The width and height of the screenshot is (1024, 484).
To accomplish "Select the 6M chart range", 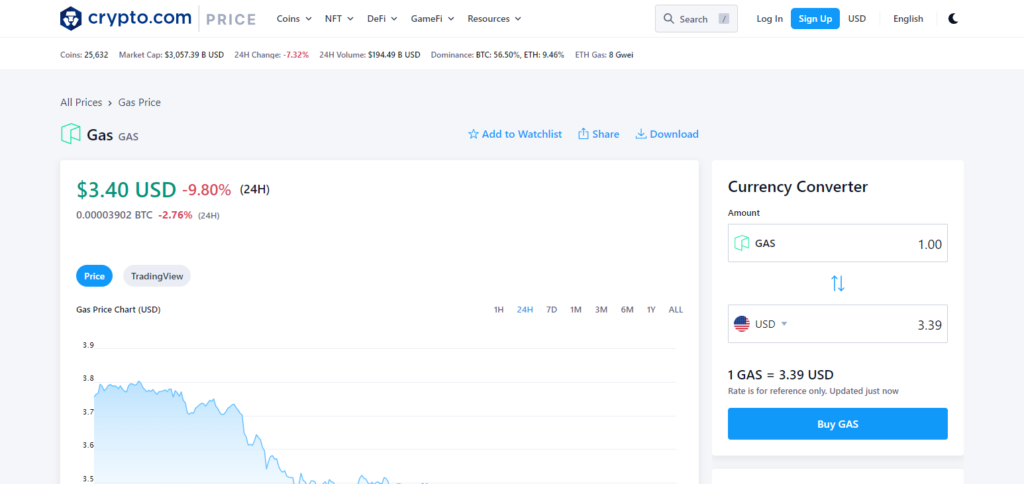I will [x=627, y=310].
